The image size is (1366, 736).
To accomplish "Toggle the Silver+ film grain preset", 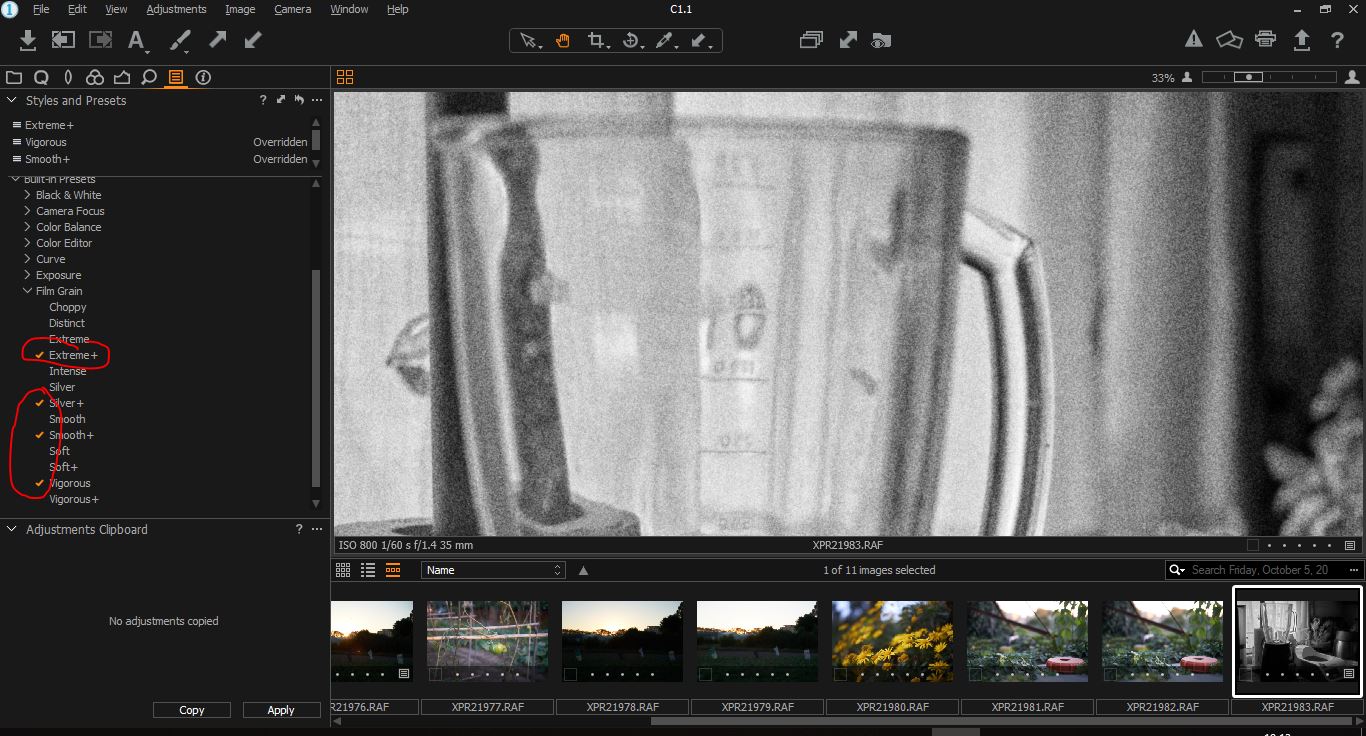I will pyautogui.click(x=66, y=403).
